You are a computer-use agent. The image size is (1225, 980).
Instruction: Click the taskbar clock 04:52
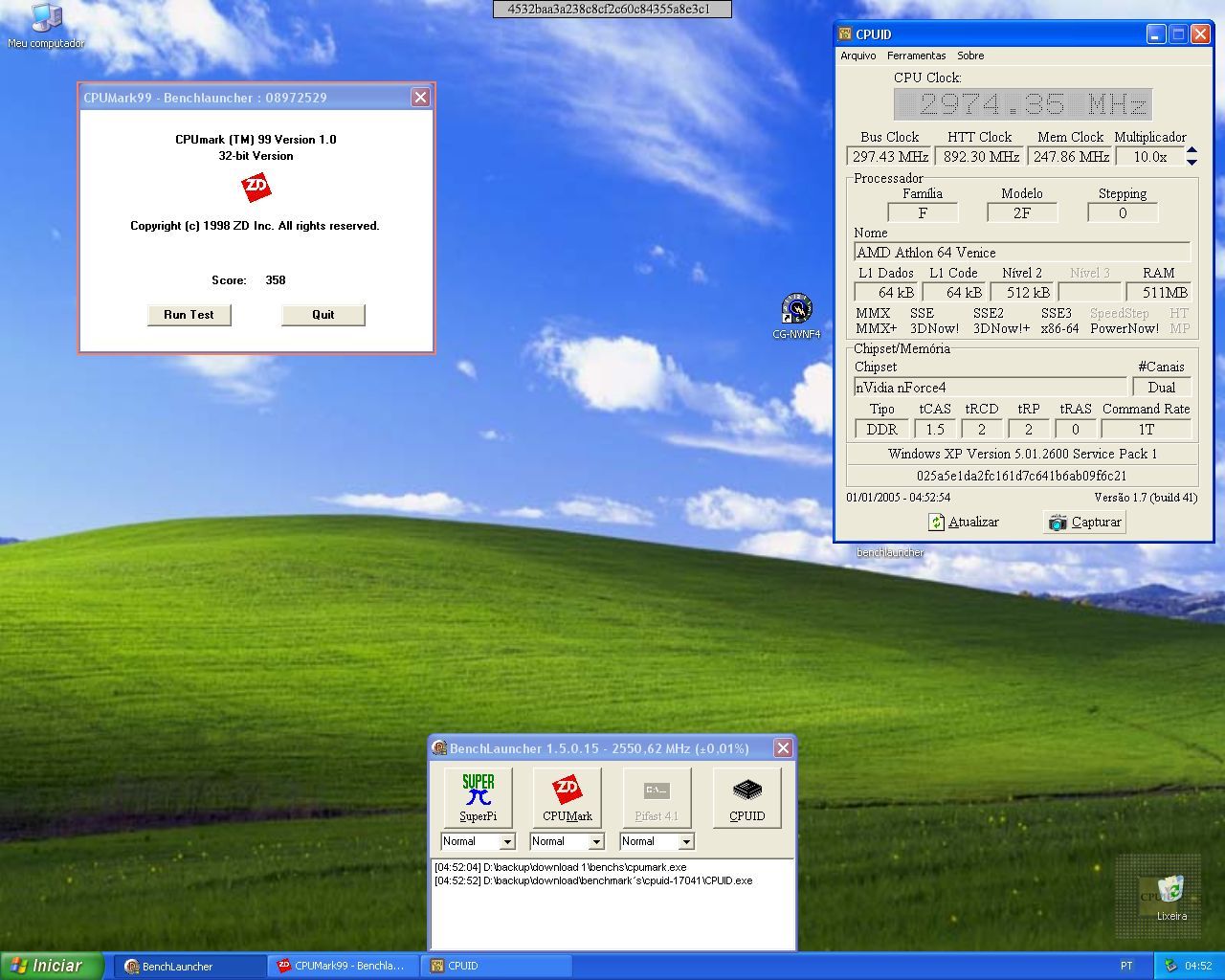click(x=1198, y=967)
